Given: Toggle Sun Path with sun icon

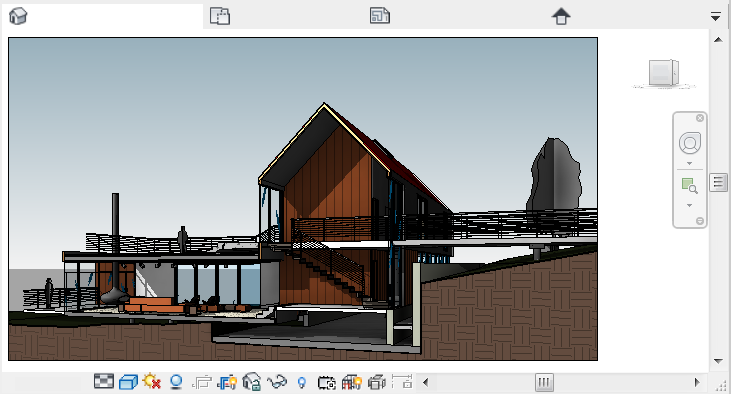Looking at the screenshot, I should 152,382.
